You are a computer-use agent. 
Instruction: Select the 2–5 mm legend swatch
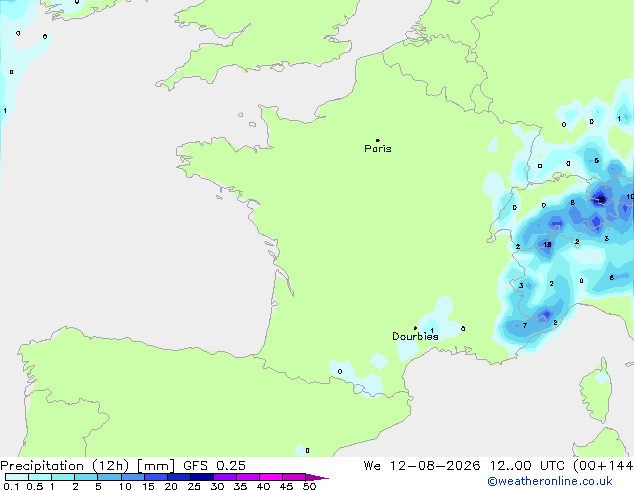tap(86, 477)
